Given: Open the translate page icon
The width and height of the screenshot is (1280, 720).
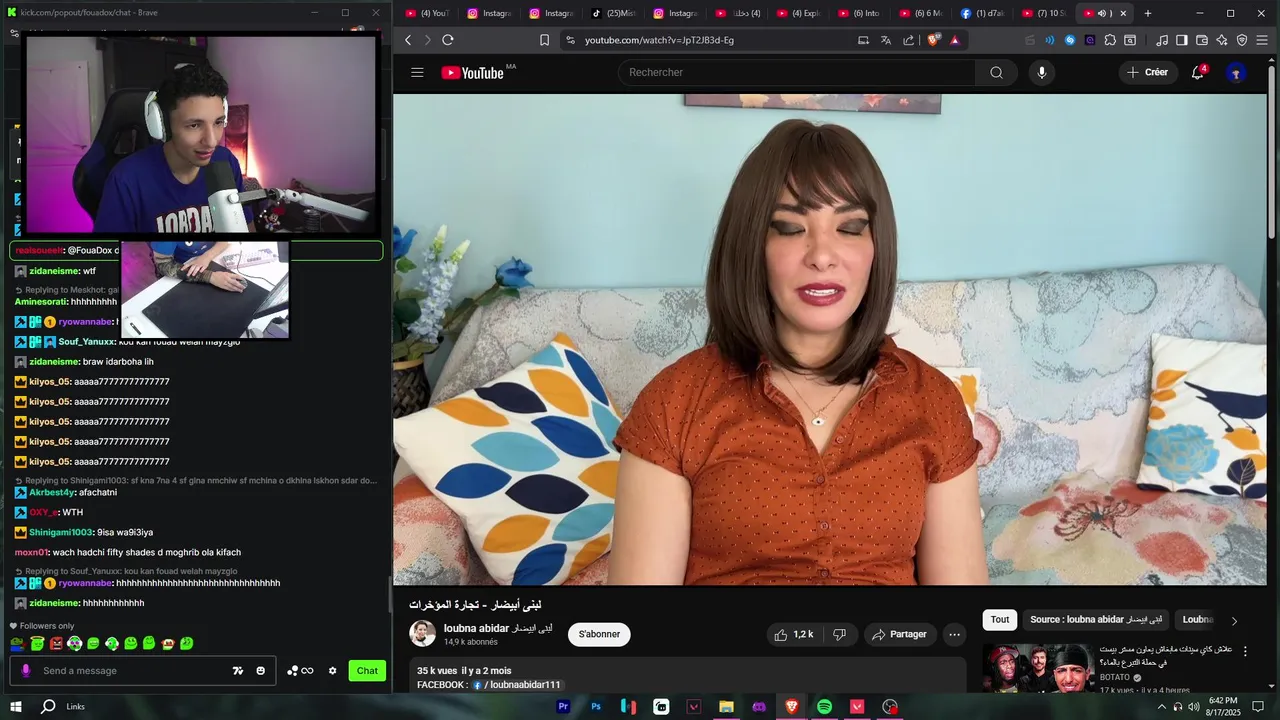Looking at the screenshot, I should tap(886, 40).
